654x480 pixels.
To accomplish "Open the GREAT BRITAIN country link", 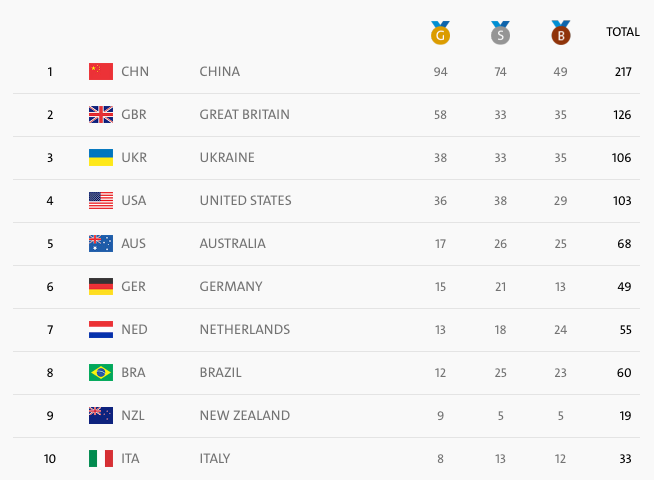I will tap(245, 114).
